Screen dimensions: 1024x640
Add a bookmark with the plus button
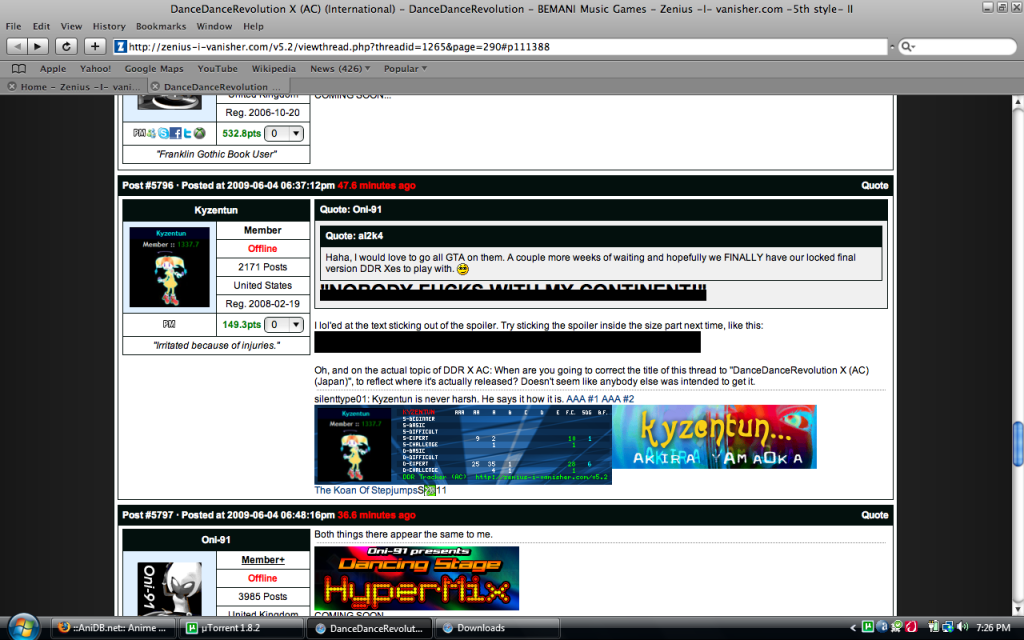tap(95, 46)
